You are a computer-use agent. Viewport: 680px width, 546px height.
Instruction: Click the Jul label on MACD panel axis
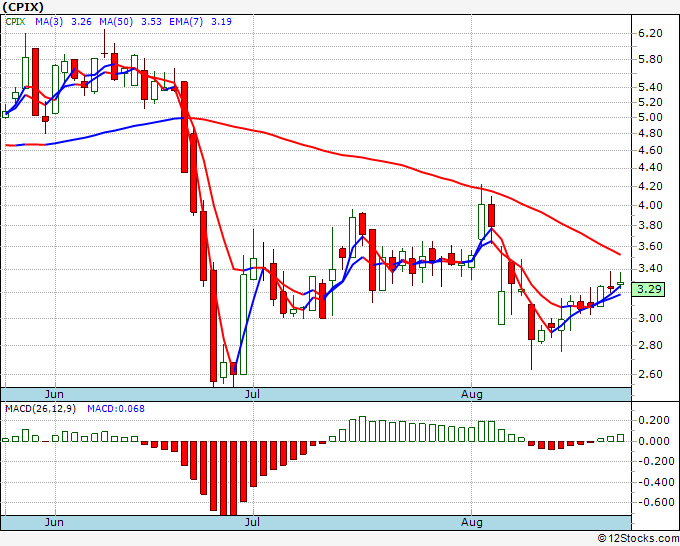[252, 522]
